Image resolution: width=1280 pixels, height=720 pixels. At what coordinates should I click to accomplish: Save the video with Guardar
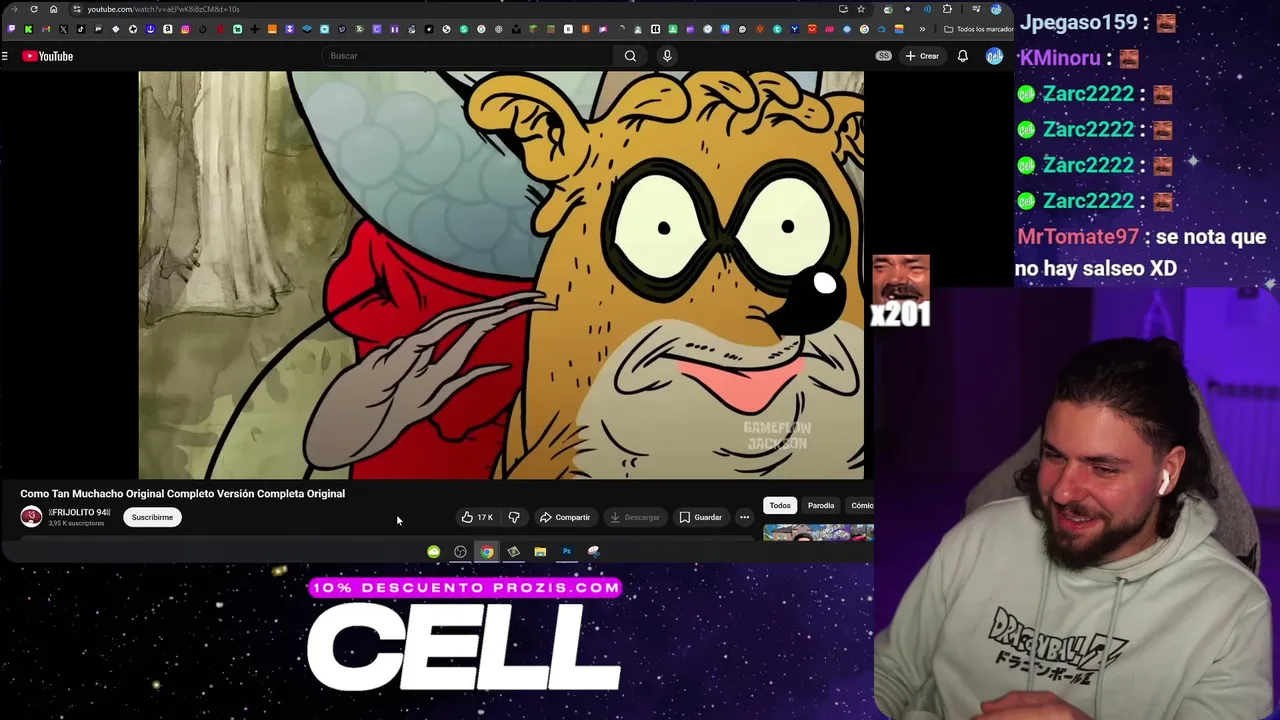pos(700,517)
